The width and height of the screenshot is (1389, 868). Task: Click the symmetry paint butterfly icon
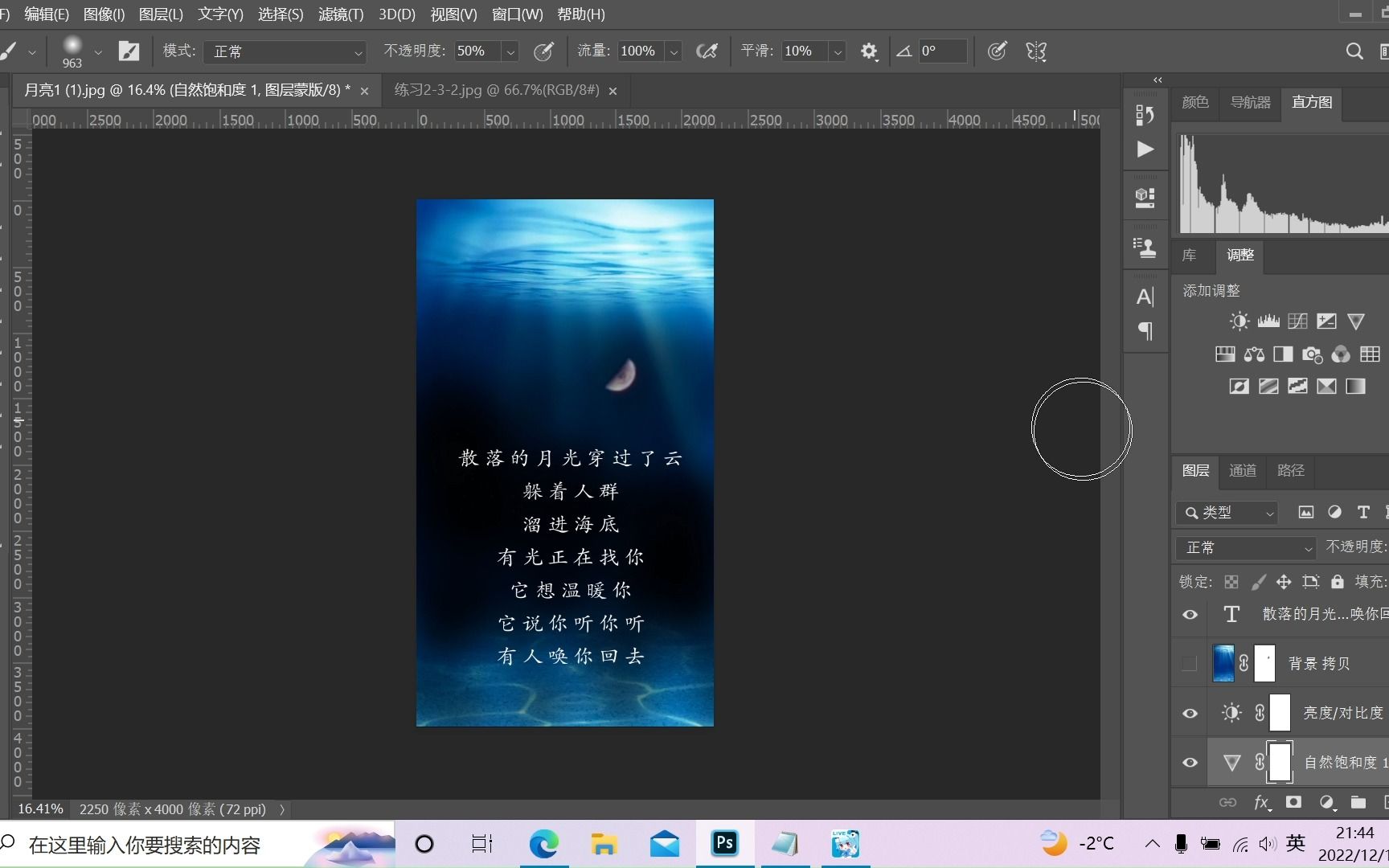1036,51
